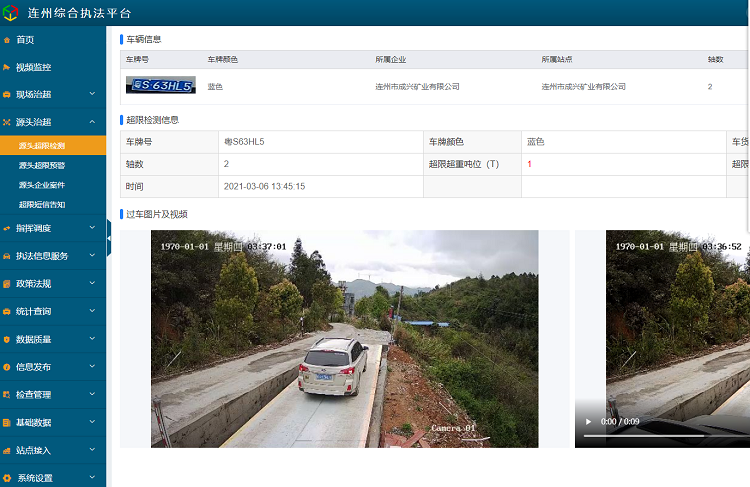Click the 首页 home icon

pyautogui.click(x=8, y=40)
